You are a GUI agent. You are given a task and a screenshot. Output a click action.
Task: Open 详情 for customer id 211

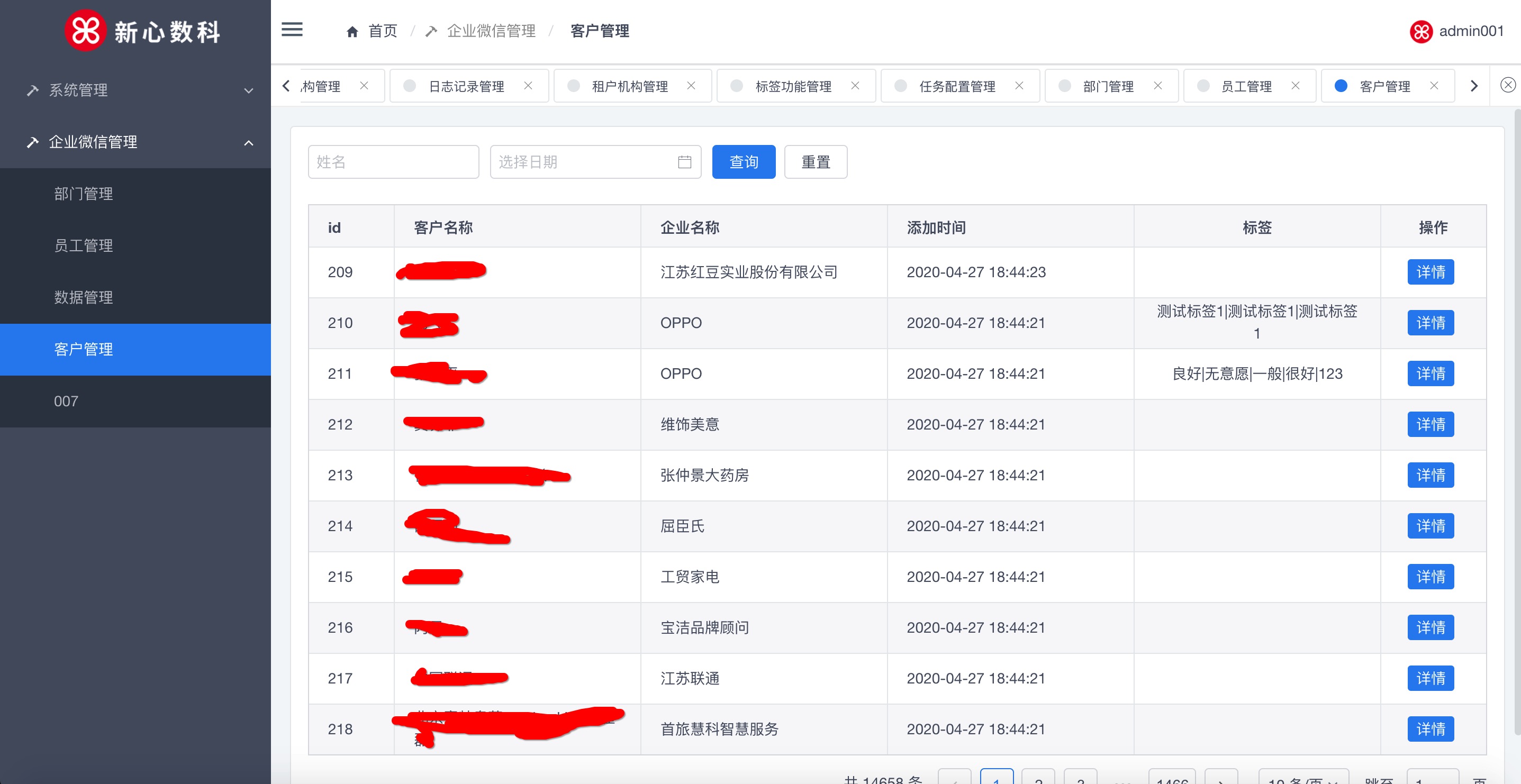click(x=1429, y=373)
